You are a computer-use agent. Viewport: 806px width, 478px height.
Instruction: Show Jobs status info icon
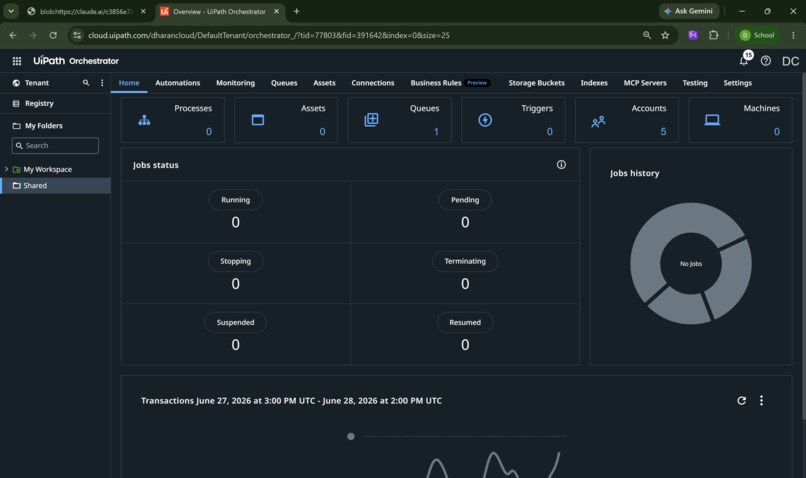point(561,164)
